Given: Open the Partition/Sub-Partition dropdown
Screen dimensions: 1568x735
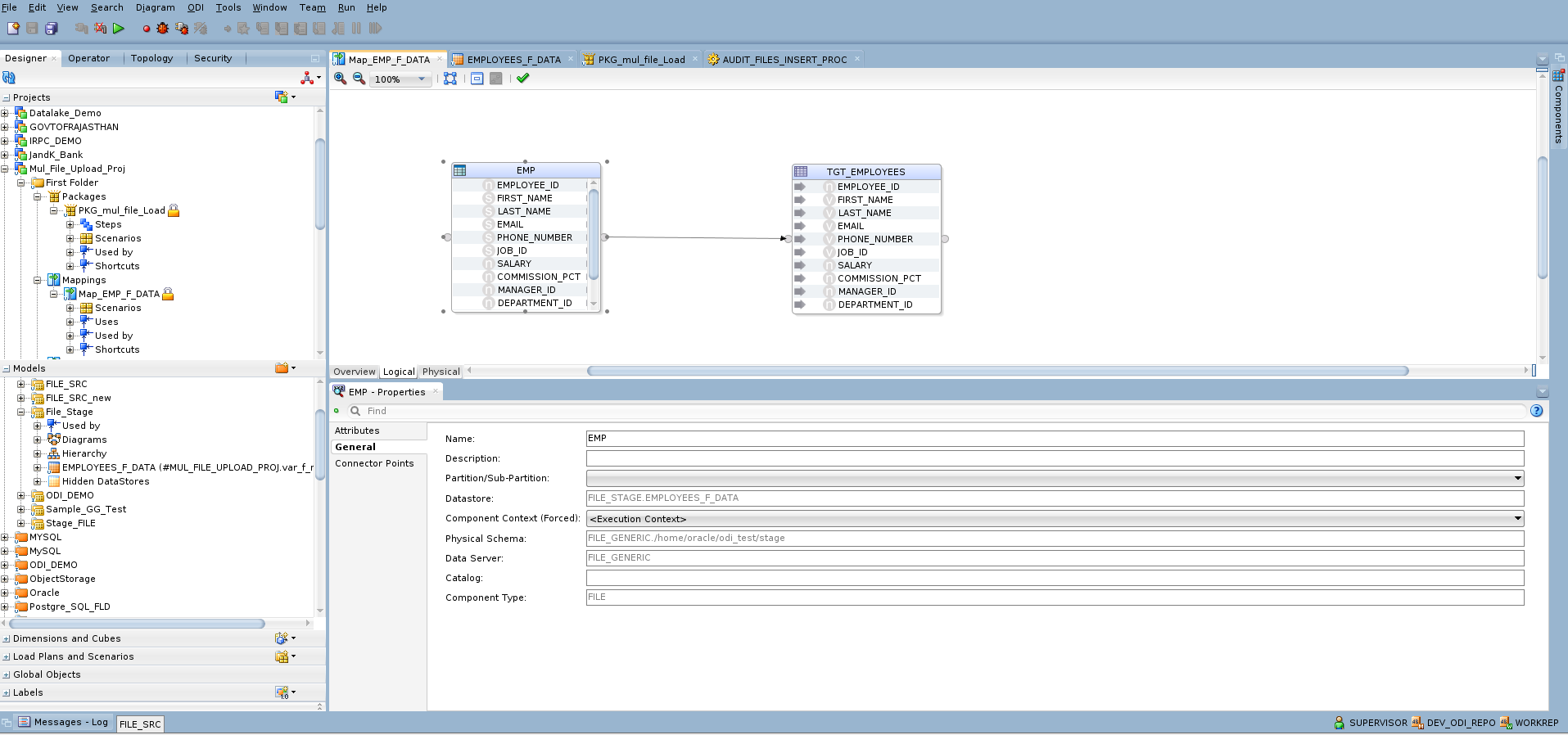Looking at the screenshot, I should pyautogui.click(x=1517, y=478).
